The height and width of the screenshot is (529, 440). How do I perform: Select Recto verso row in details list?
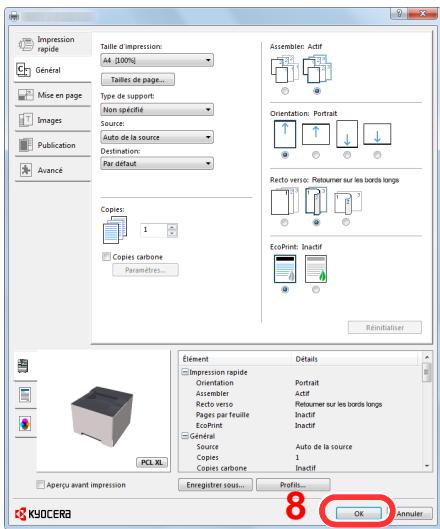(x=300, y=404)
